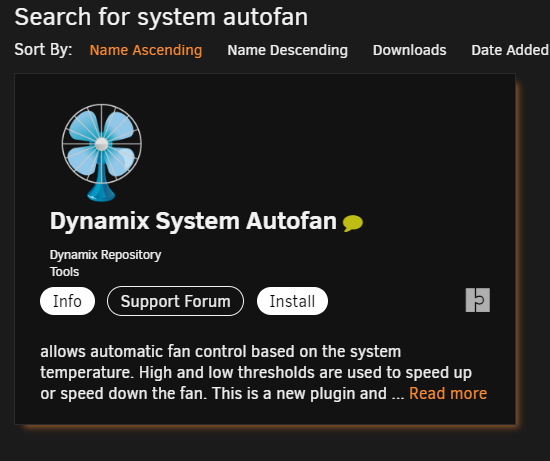Open the Info button for Autofan
The image size is (550, 461).
point(67,301)
